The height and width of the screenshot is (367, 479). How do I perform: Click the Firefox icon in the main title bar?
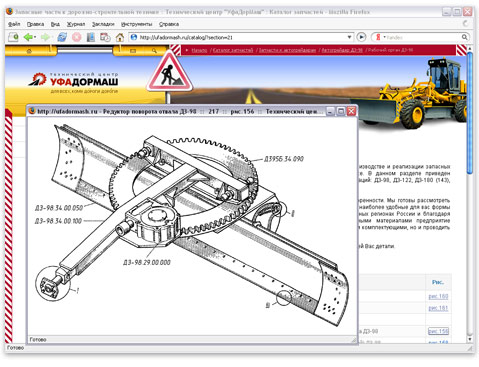pyautogui.click(x=9, y=12)
